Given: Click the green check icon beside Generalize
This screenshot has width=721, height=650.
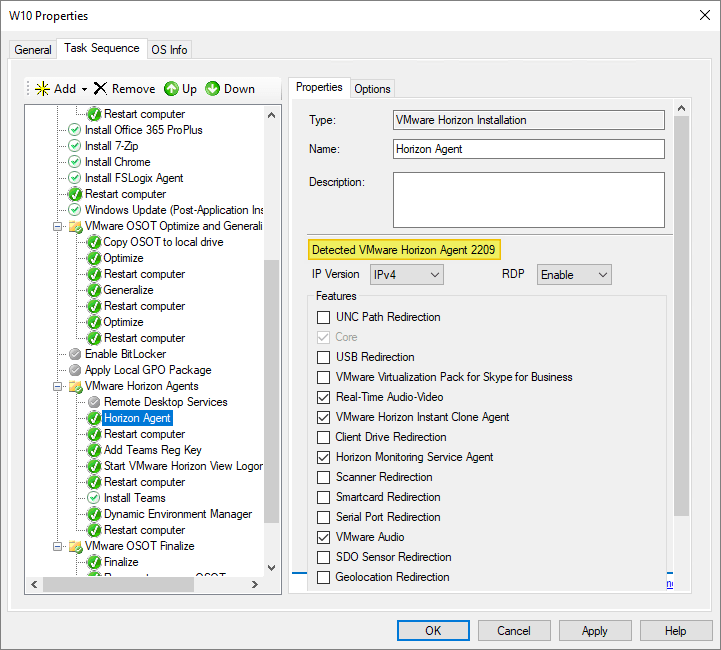Looking at the screenshot, I should [x=94, y=290].
